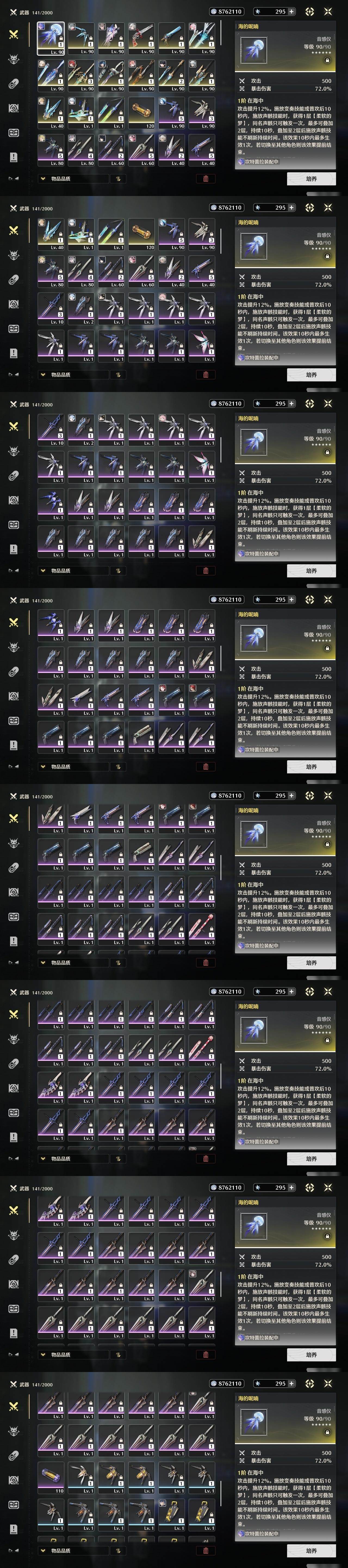Screen dimensions: 348x1568
Task: Open the pill-shaped consumables category in the sidebar
Action: [x=13, y=83]
